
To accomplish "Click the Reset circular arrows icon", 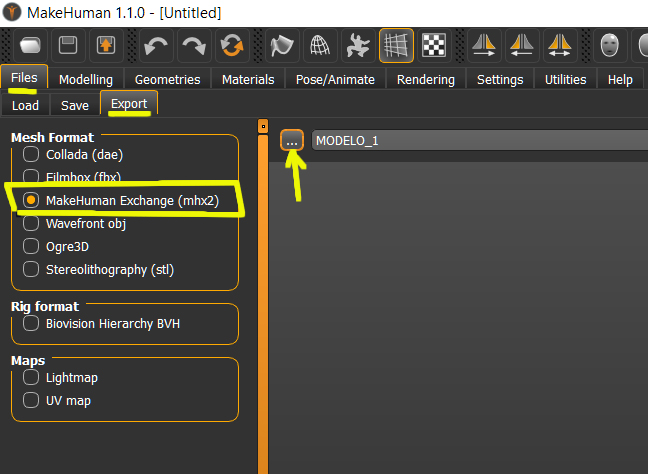I will coord(232,45).
